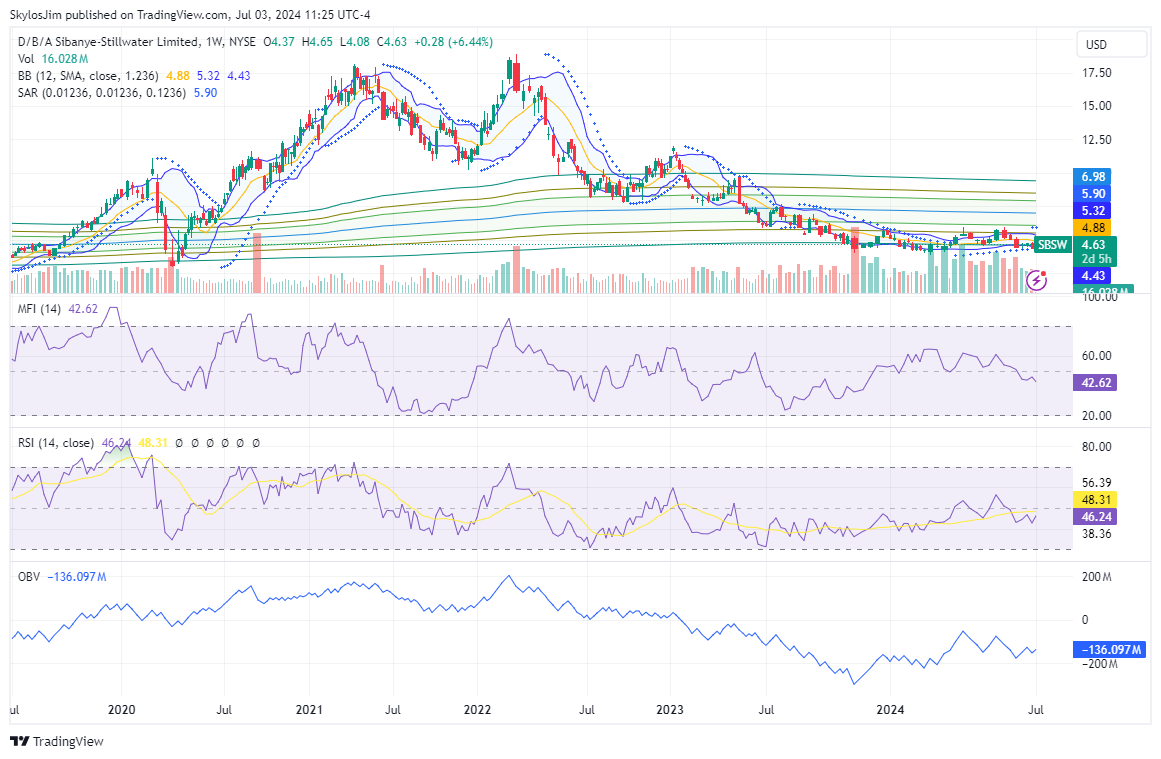Click the SkylosJim published on TradingView.com header
This screenshot has height=759, width=1161.
click(190, 15)
